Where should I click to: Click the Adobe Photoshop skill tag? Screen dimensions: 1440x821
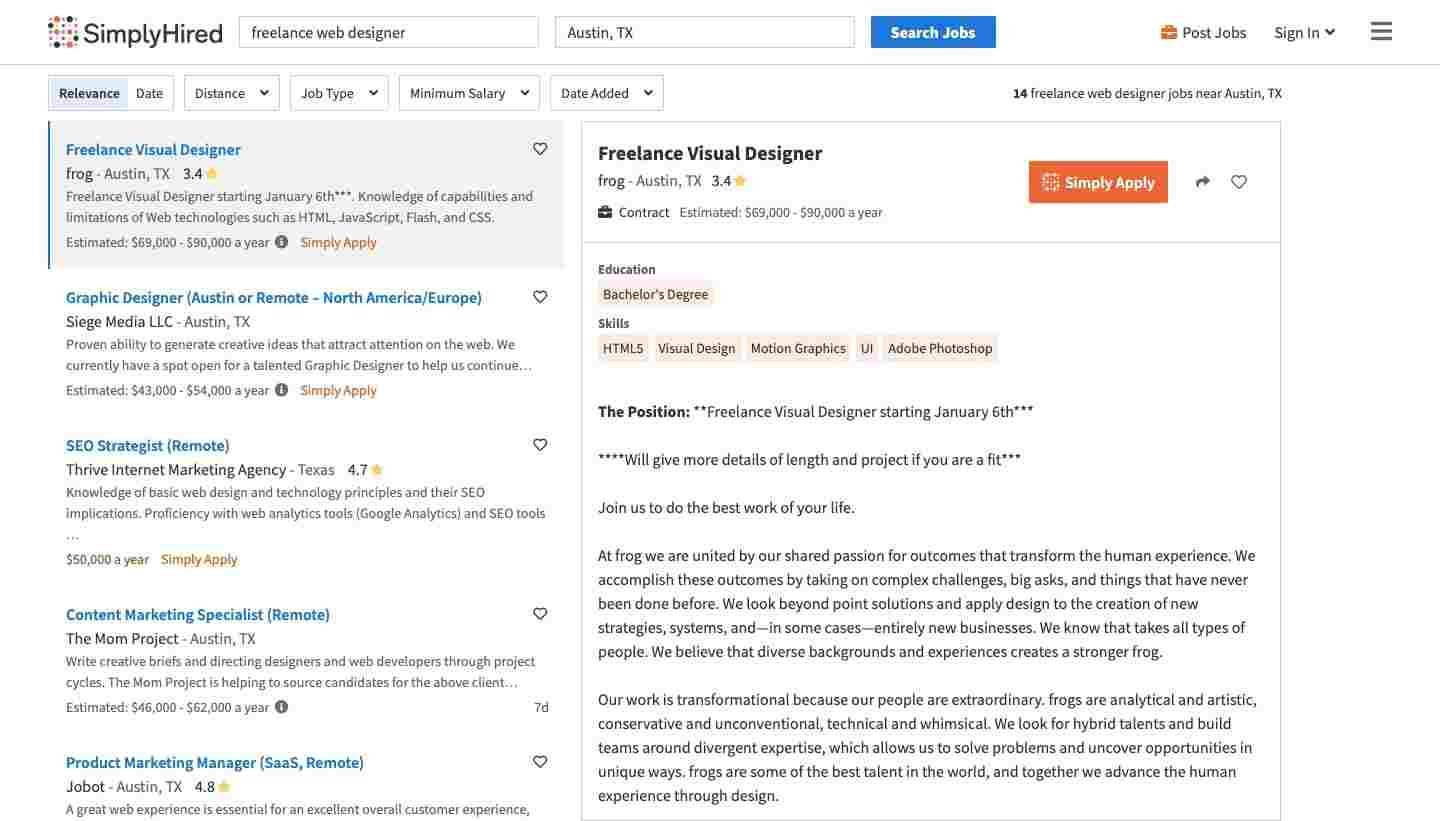pyautogui.click(x=940, y=348)
